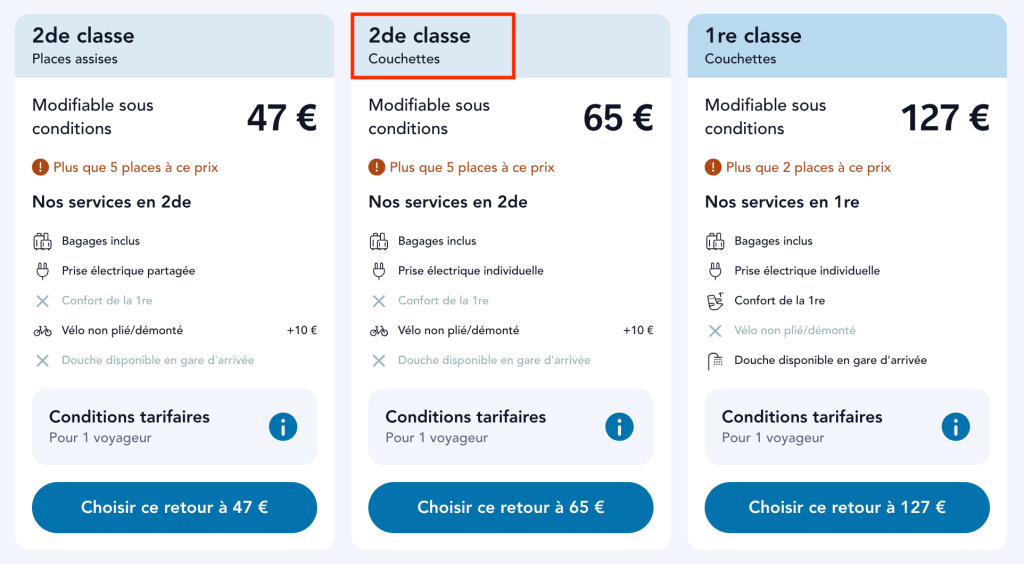The image size is (1024, 564).
Task: Click Confort de la 1re seat icon
Action: click(x=715, y=300)
